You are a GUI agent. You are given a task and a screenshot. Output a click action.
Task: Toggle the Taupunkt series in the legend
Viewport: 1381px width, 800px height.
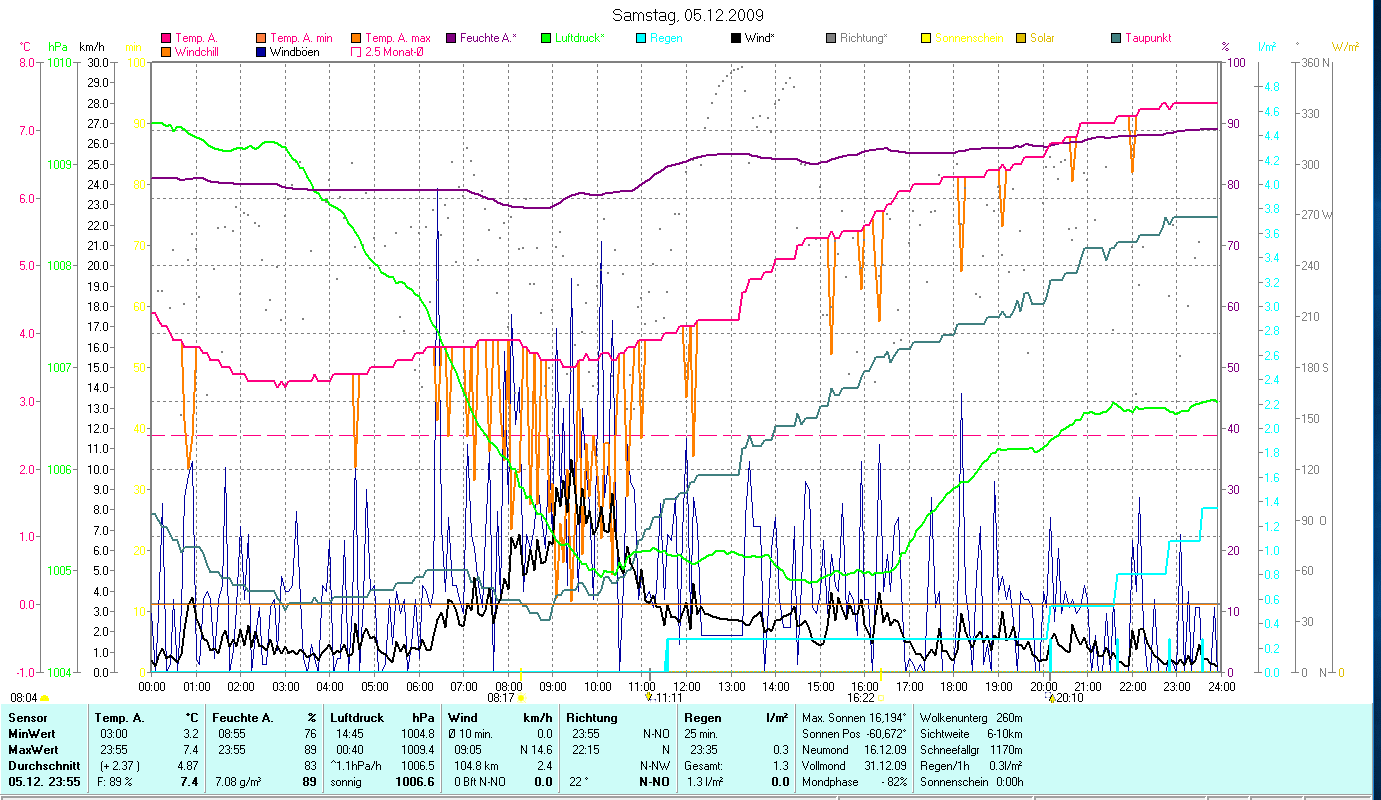(1115, 38)
